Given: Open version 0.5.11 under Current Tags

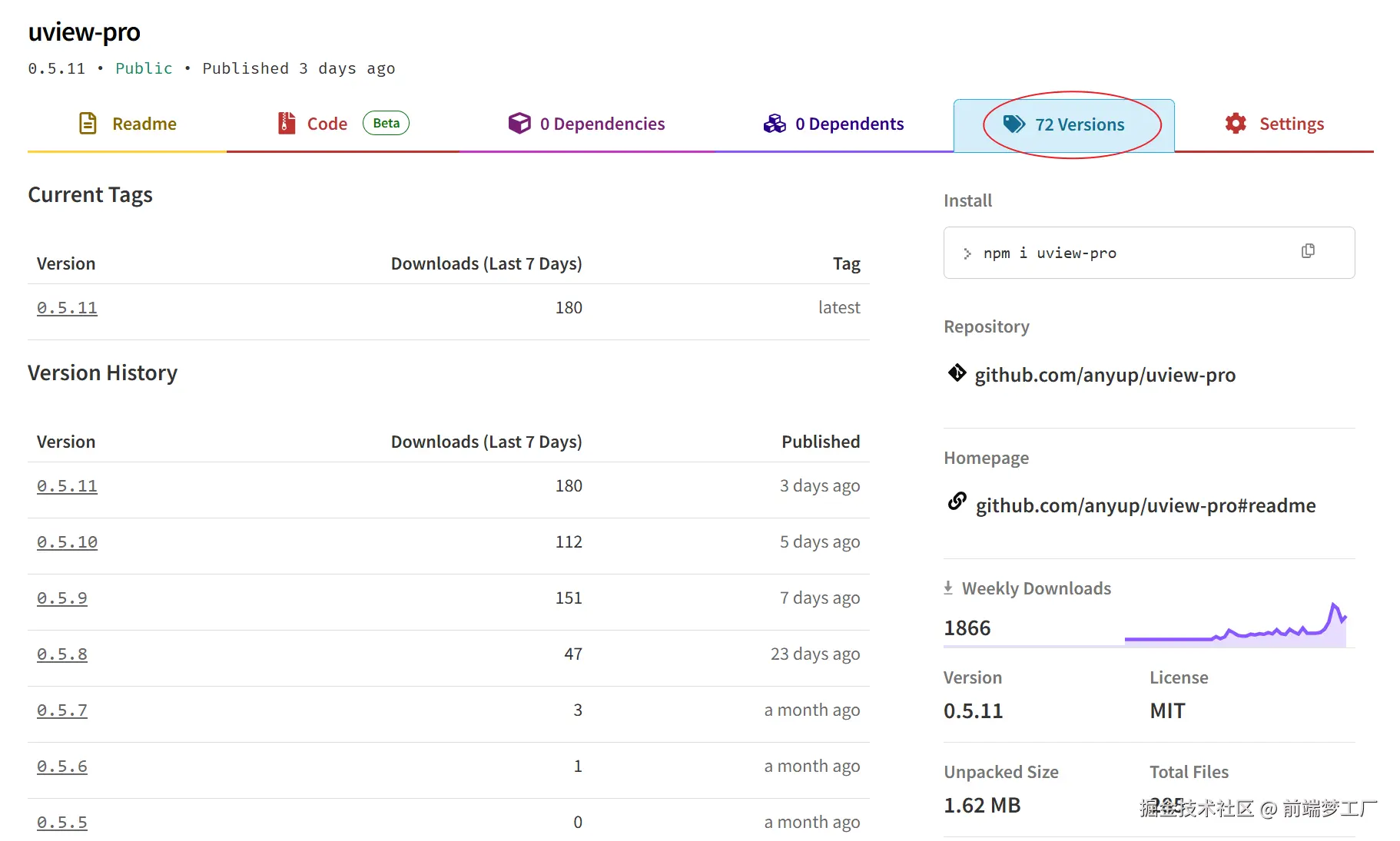Looking at the screenshot, I should pos(67,308).
